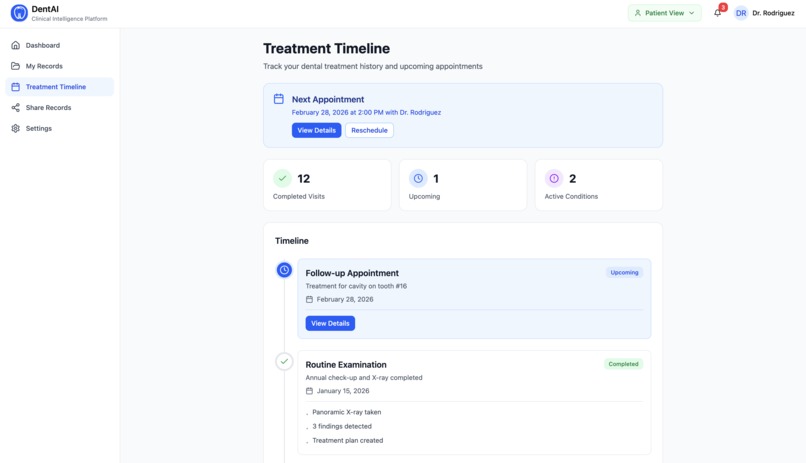Click the Treatment Timeline page heading
The height and width of the screenshot is (463, 806).
pos(326,48)
